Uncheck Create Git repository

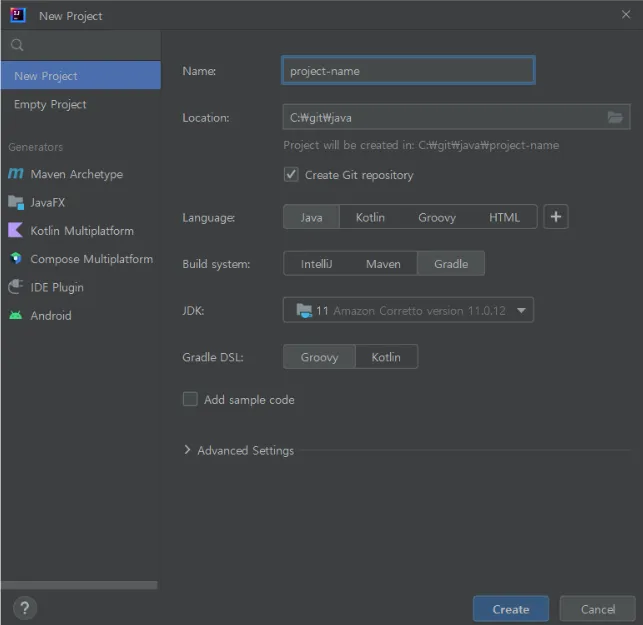pyautogui.click(x=291, y=175)
